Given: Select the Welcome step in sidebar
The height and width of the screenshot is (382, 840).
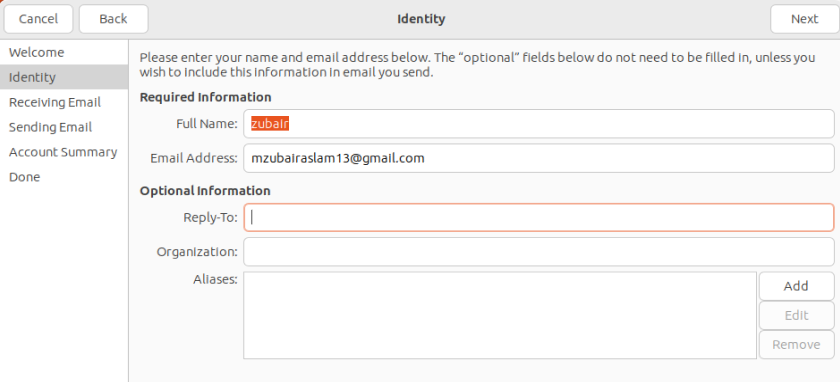Looking at the screenshot, I should click(64, 53).
